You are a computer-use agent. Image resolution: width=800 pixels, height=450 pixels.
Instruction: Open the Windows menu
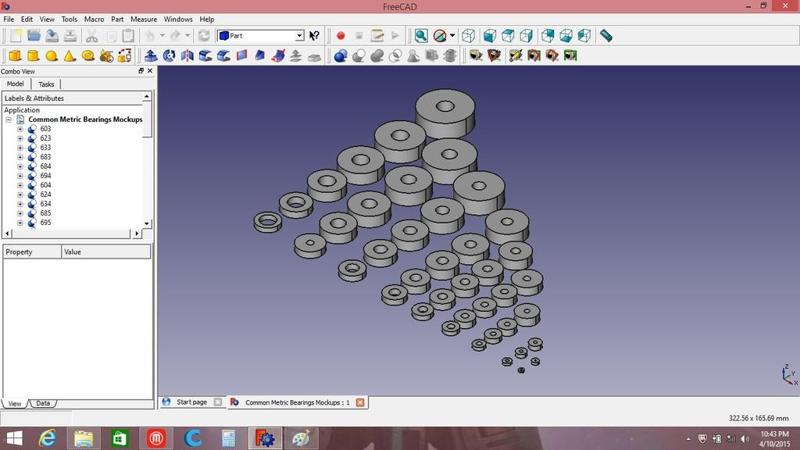tap(178, 19)
